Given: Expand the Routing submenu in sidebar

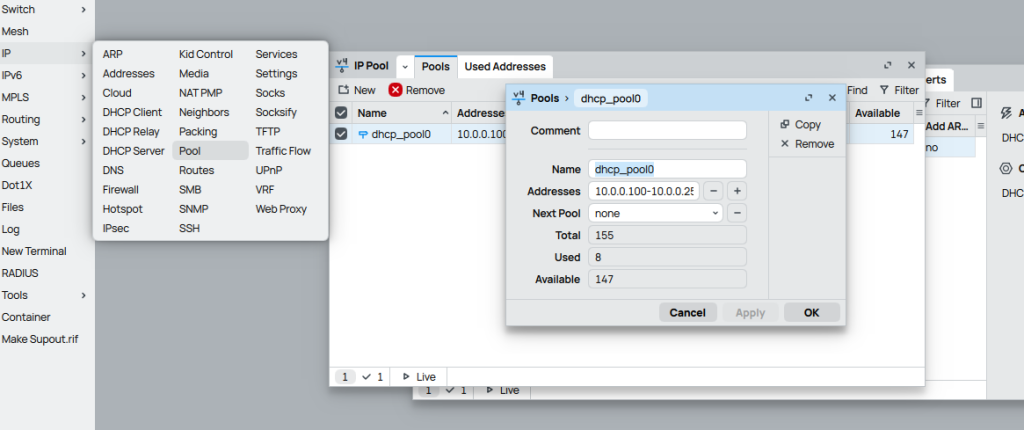Looking at the screenshot, I should [83, 119].
